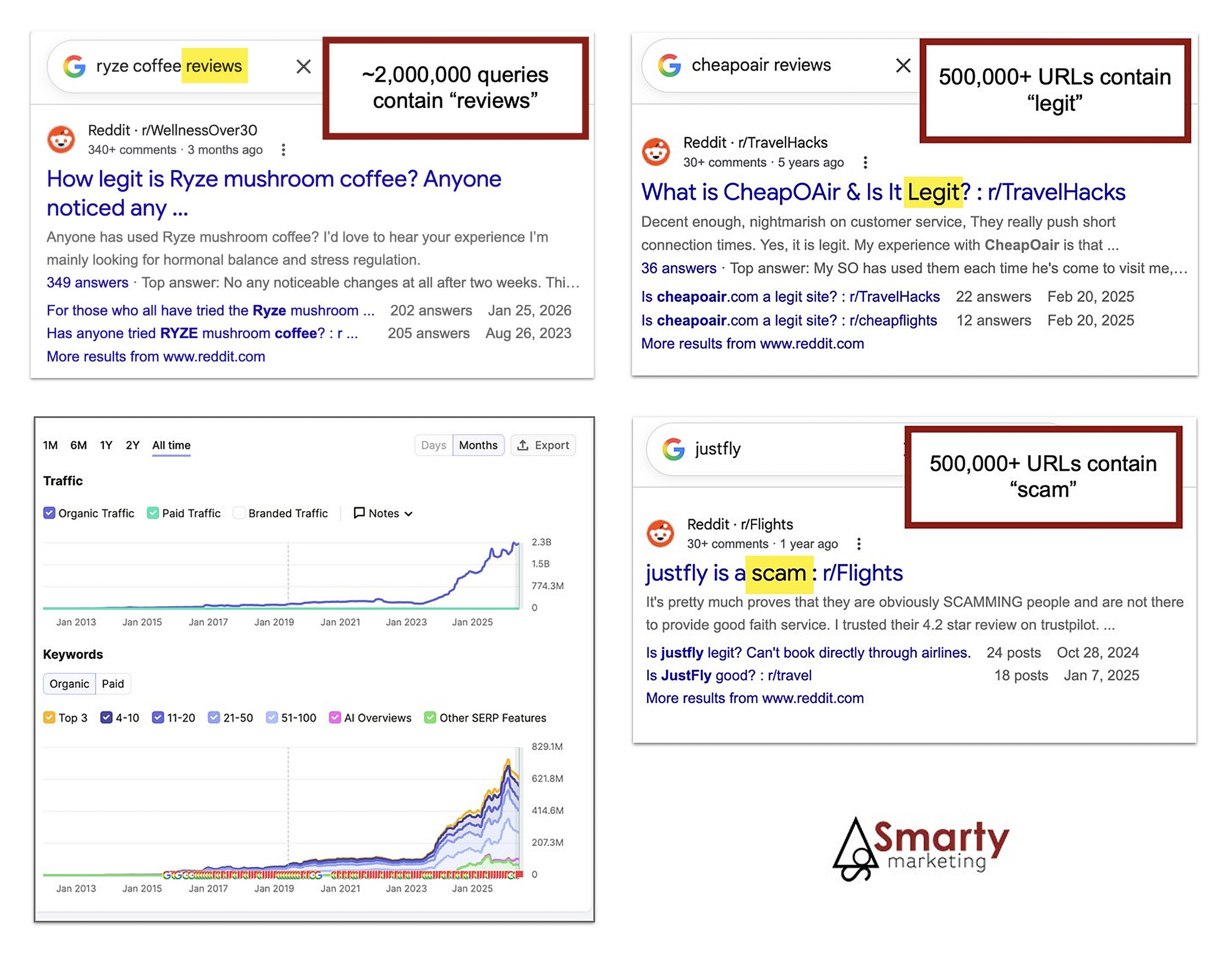The width and height of the screenshot is (1232, 956).
Task: Clear the cheapoair reviews search query
Action: (x=903, y=66)
